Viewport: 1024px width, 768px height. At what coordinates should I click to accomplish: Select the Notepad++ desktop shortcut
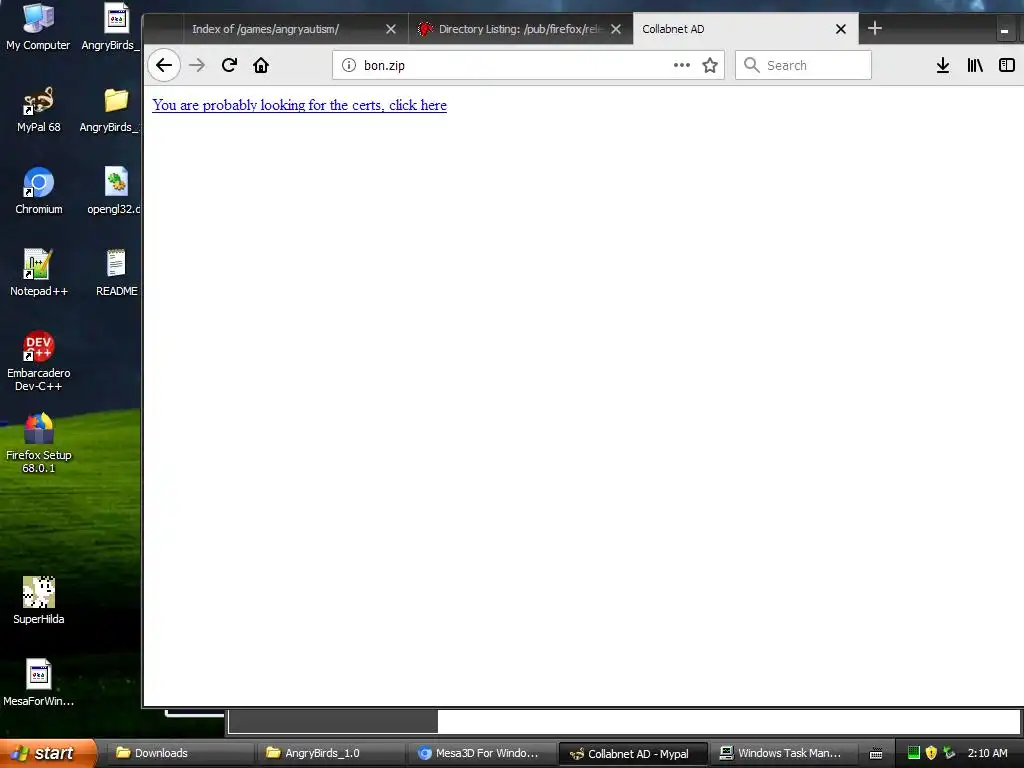pyautogui.click(x=39, y=274)
